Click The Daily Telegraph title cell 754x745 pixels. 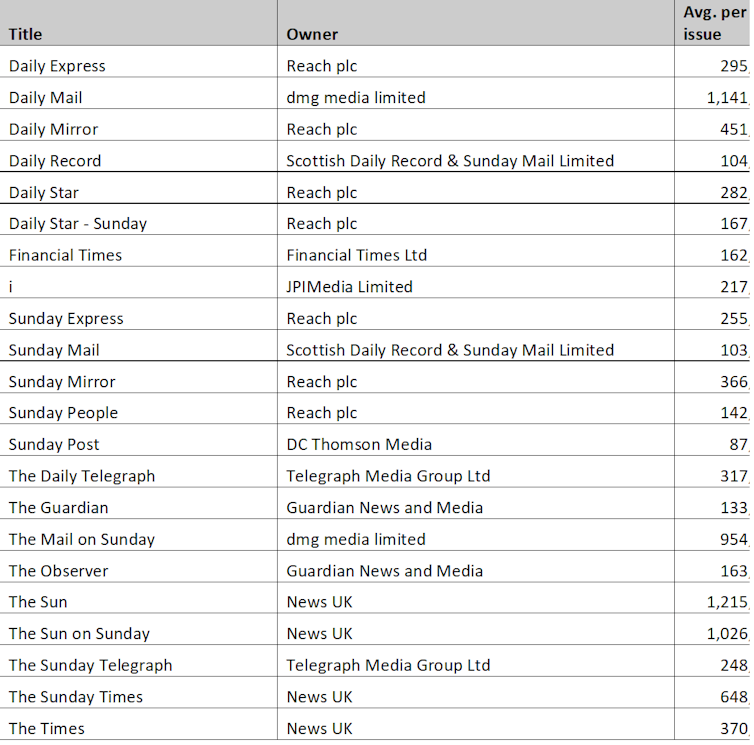[82, 476]
